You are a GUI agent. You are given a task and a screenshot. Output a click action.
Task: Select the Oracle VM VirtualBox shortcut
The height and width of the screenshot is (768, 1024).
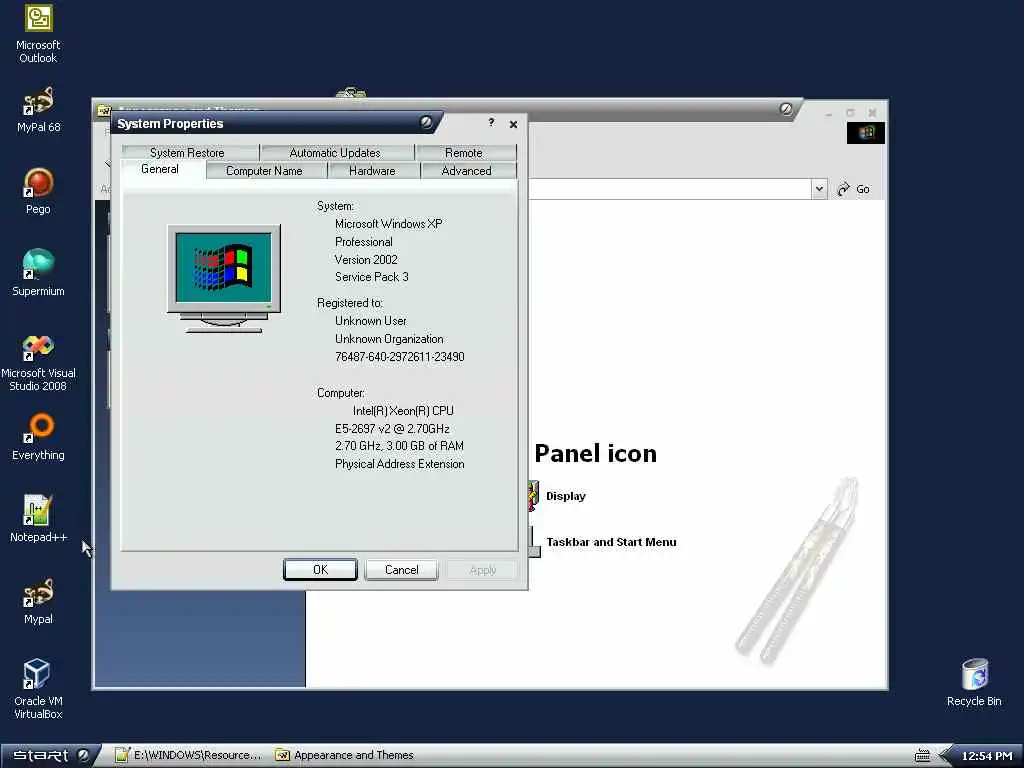(38, 689)
